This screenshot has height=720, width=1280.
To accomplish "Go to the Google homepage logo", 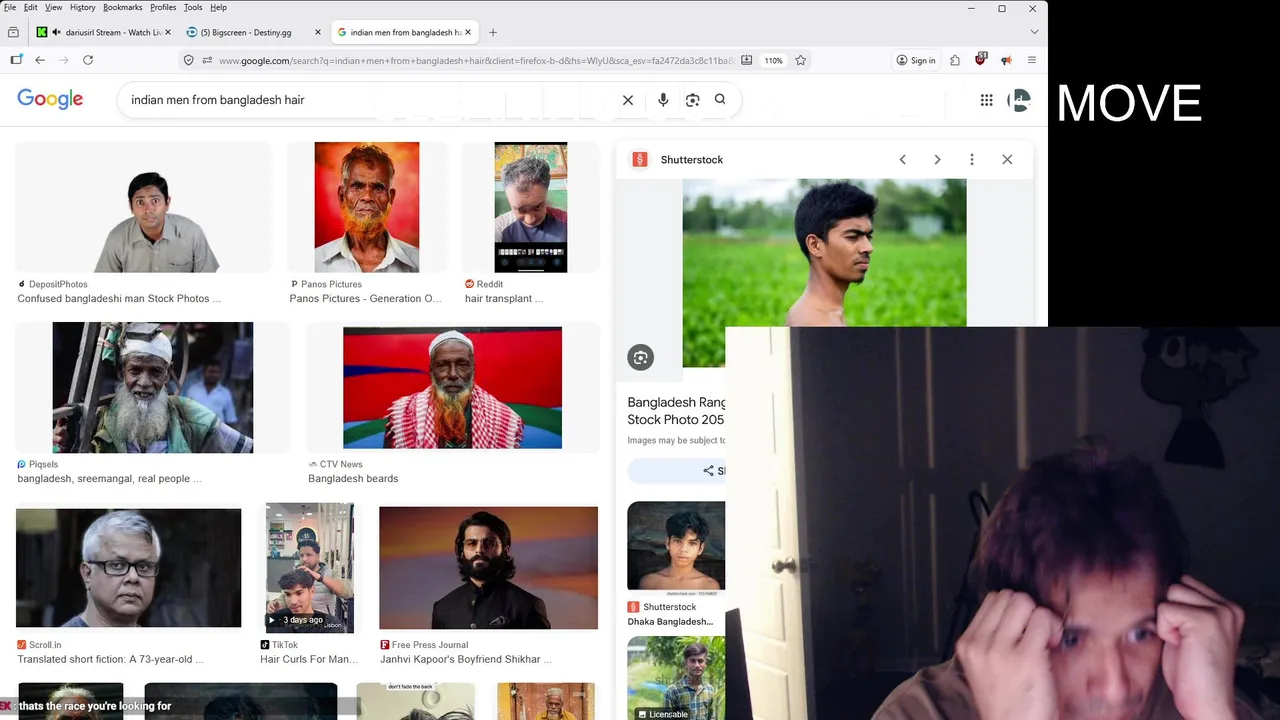I will point(50,99).
